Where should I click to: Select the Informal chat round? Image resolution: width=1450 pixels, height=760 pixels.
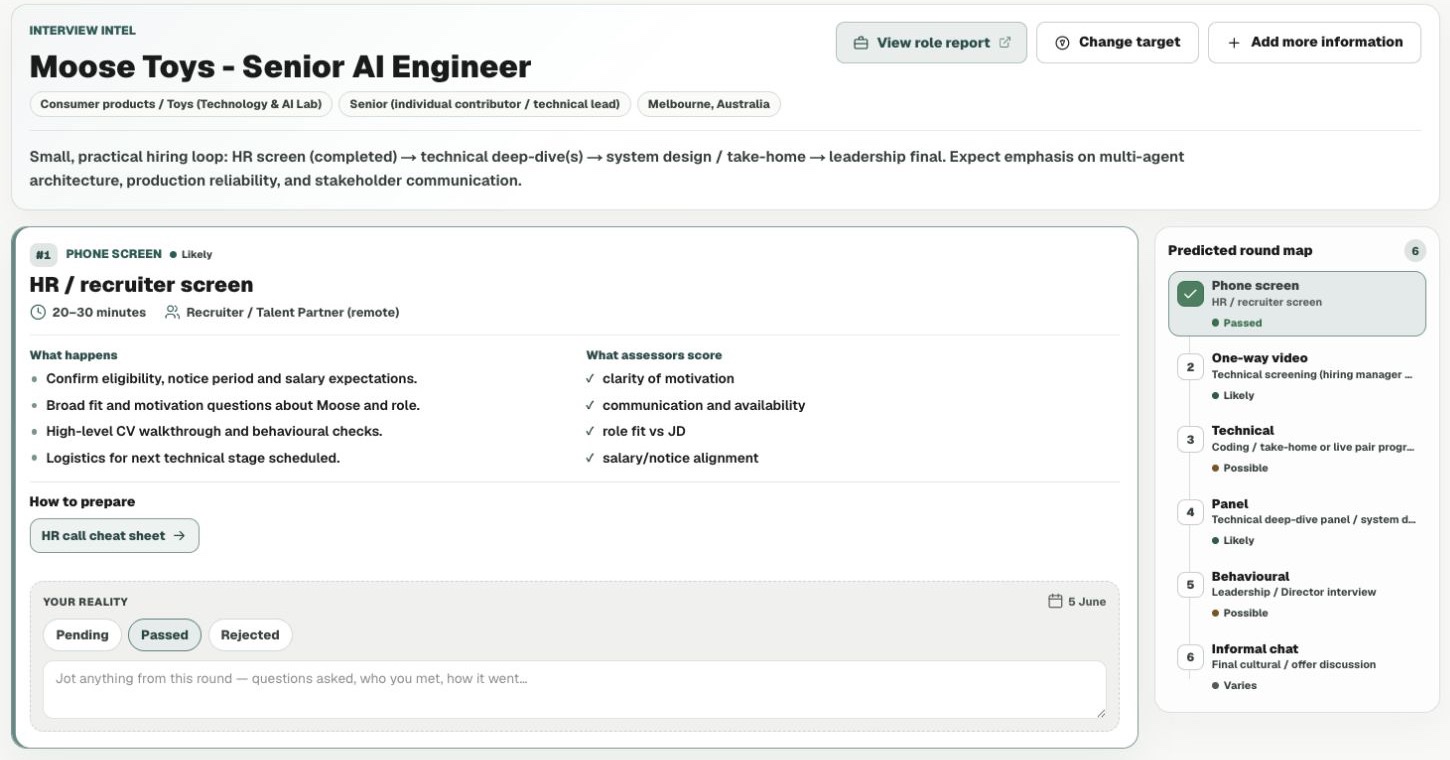click(x=1297, y=667)
